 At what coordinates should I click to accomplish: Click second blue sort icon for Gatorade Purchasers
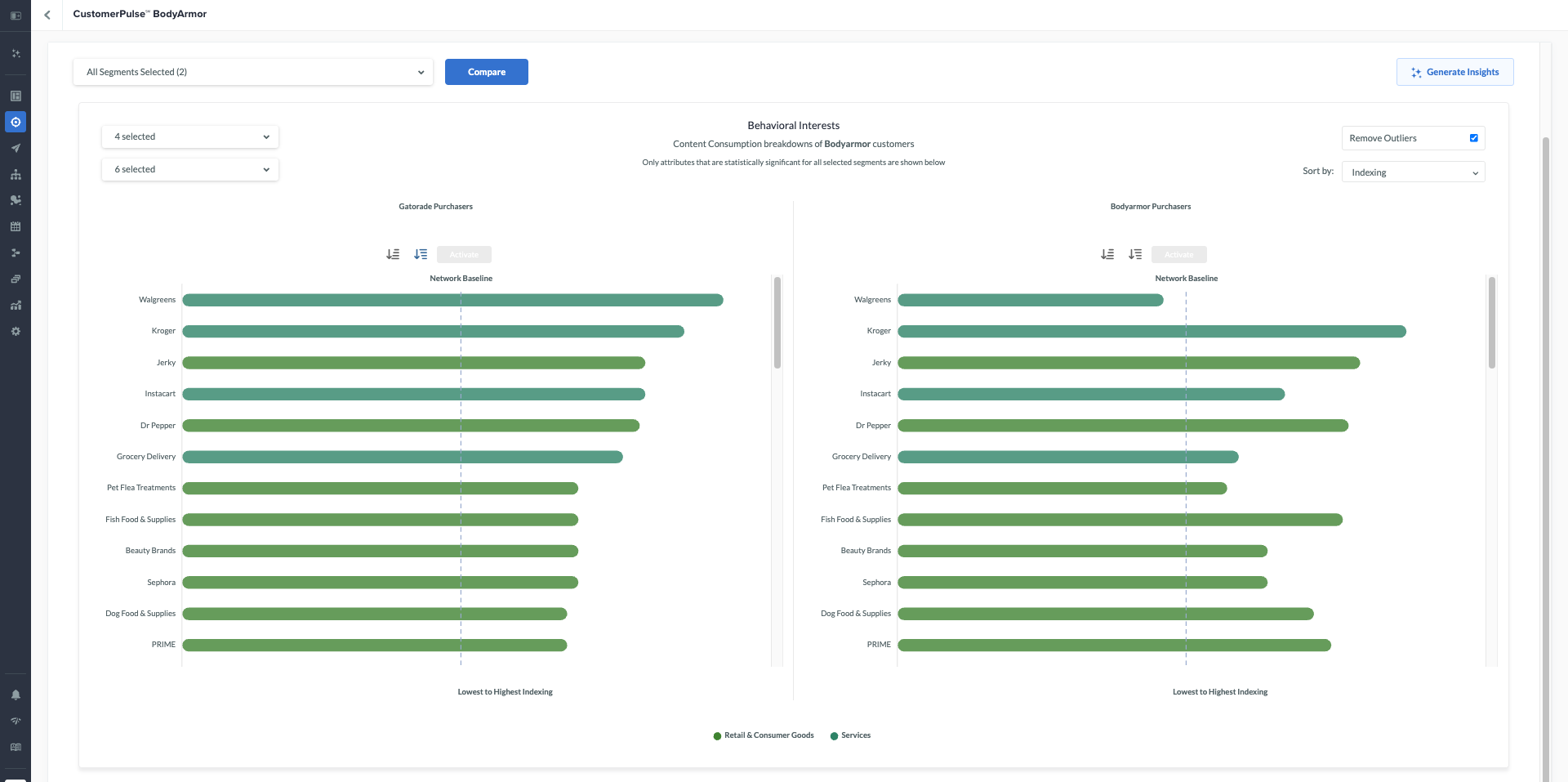point(421,254)
